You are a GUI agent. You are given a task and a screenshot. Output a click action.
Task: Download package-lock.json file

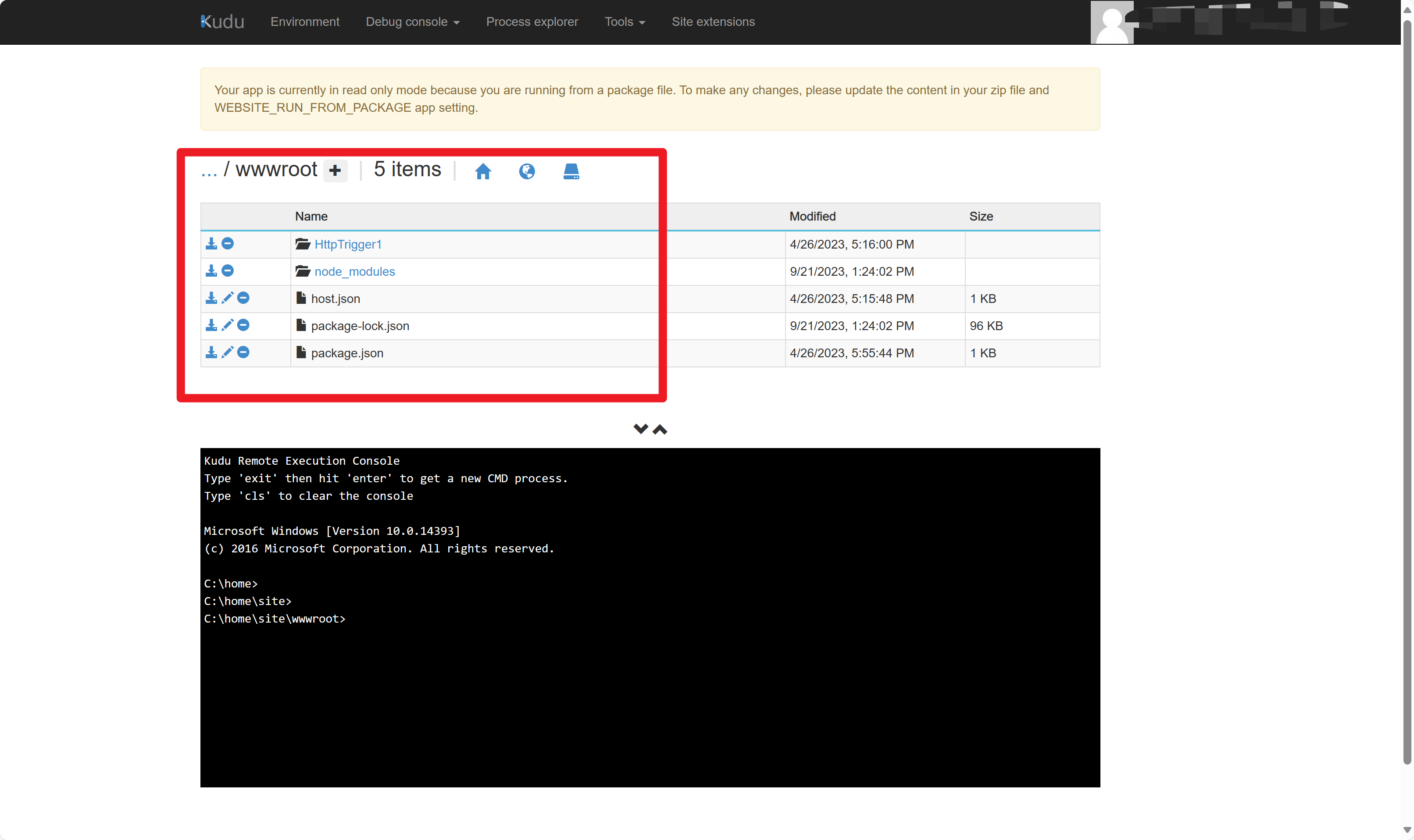[x=211, y=325]
